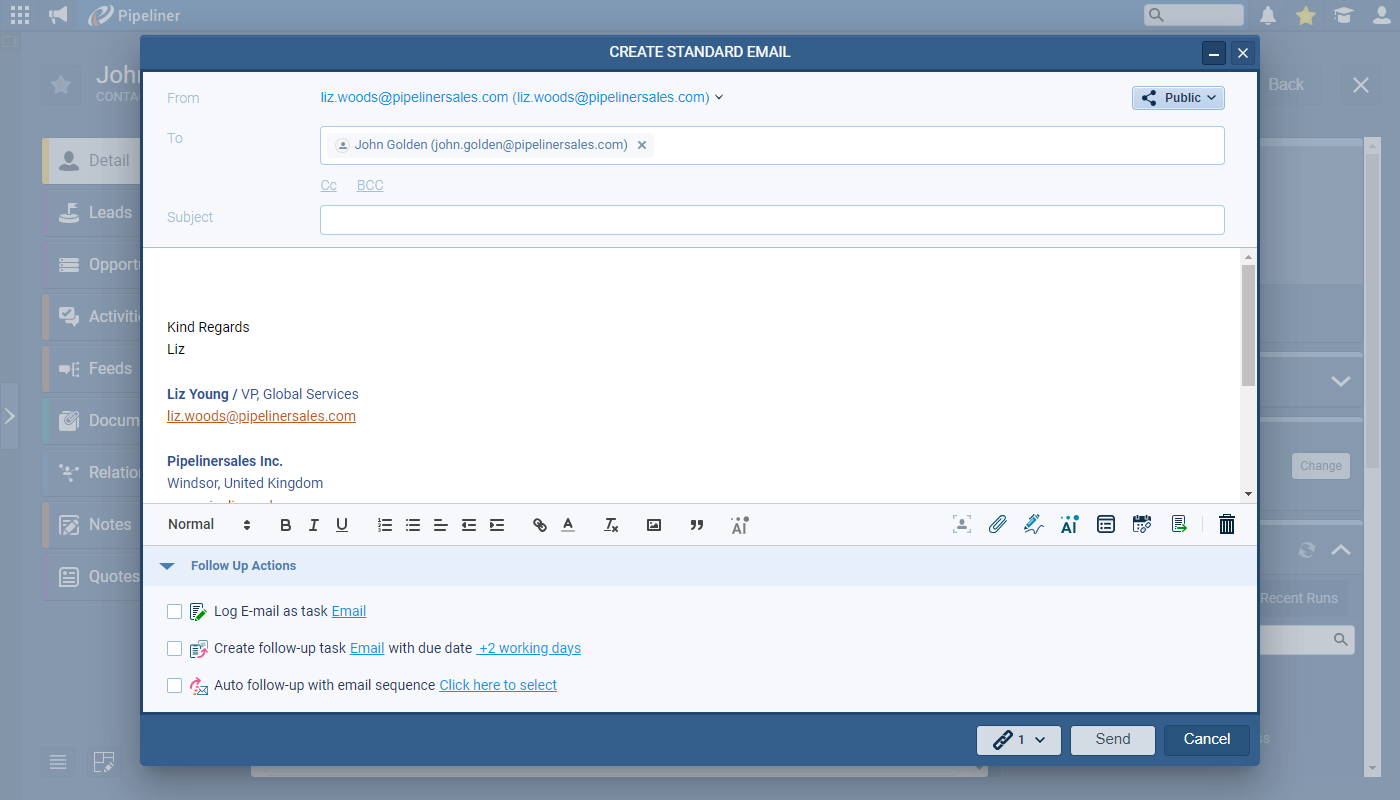Change the +2 working days due date
The image size is (1400, 800).
pos(529,648)
